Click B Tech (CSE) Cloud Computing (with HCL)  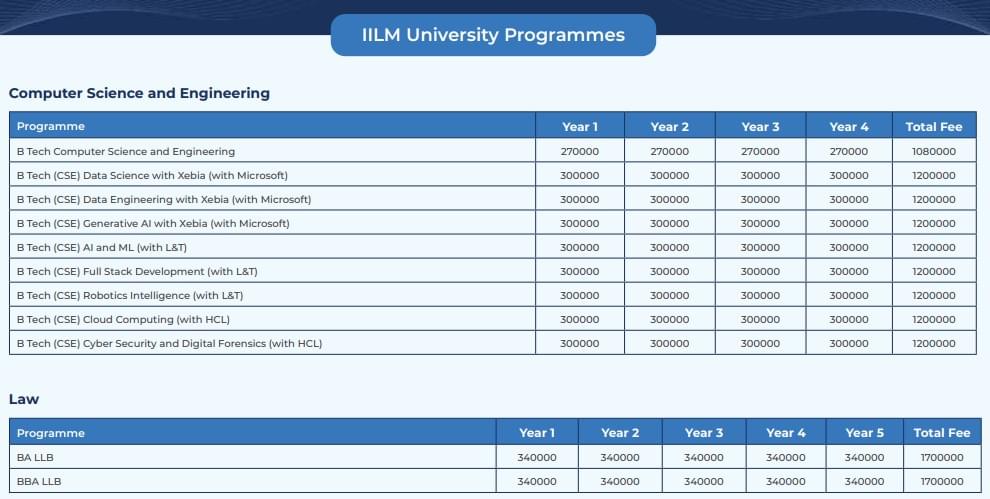pyautogui.click(x=123, y=320)
